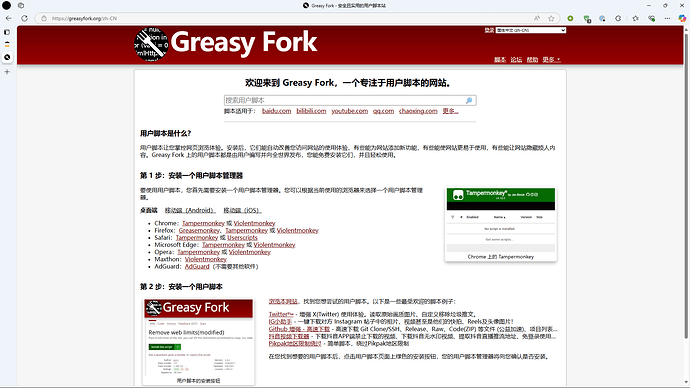Open Violentmonkey link in the Maxthon row
This screenshot has height=388, width=690.
point(206,259)
